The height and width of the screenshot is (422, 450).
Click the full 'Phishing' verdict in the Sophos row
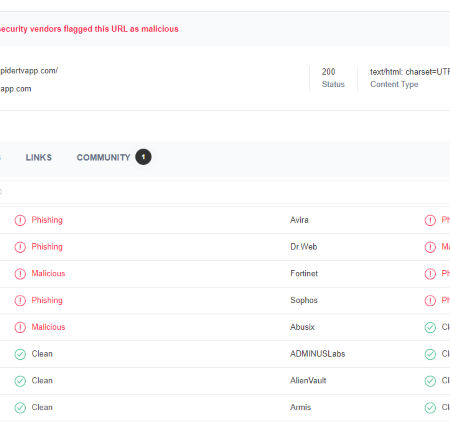click(x=47, y=300)
